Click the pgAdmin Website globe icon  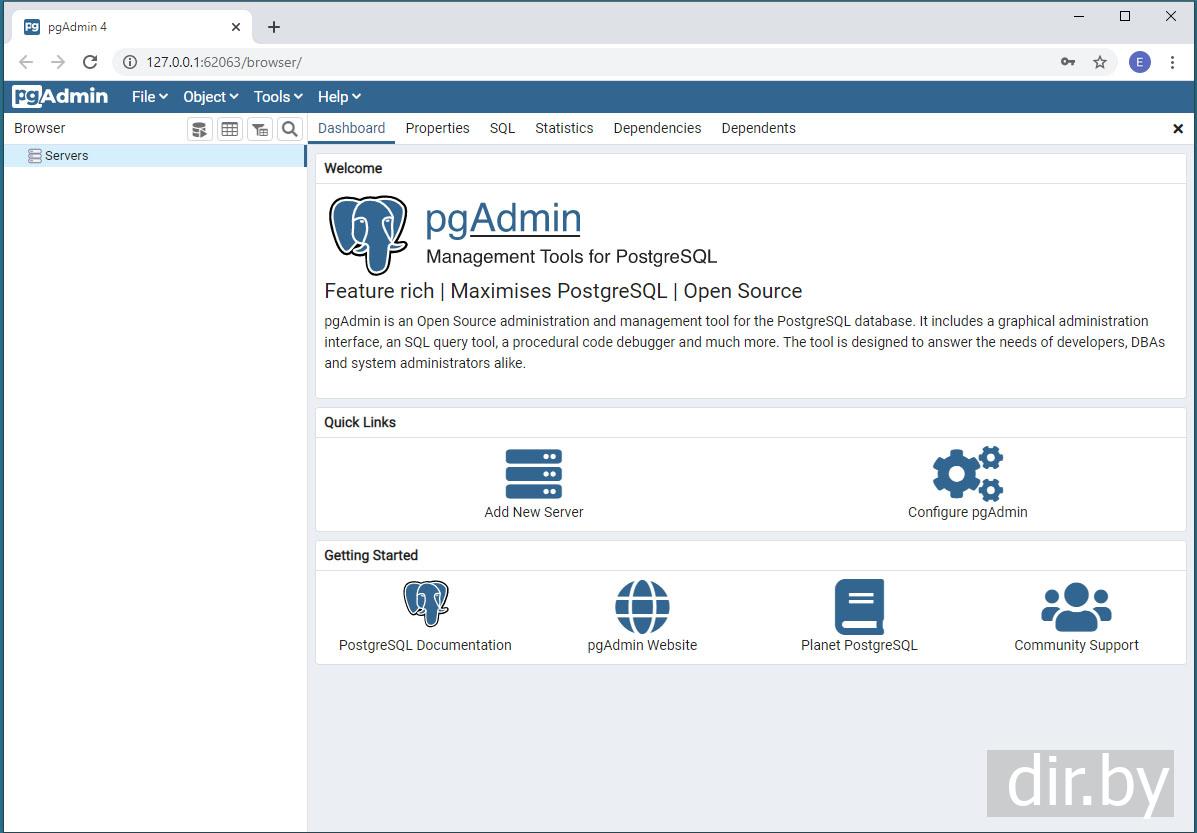pos(642,607)
